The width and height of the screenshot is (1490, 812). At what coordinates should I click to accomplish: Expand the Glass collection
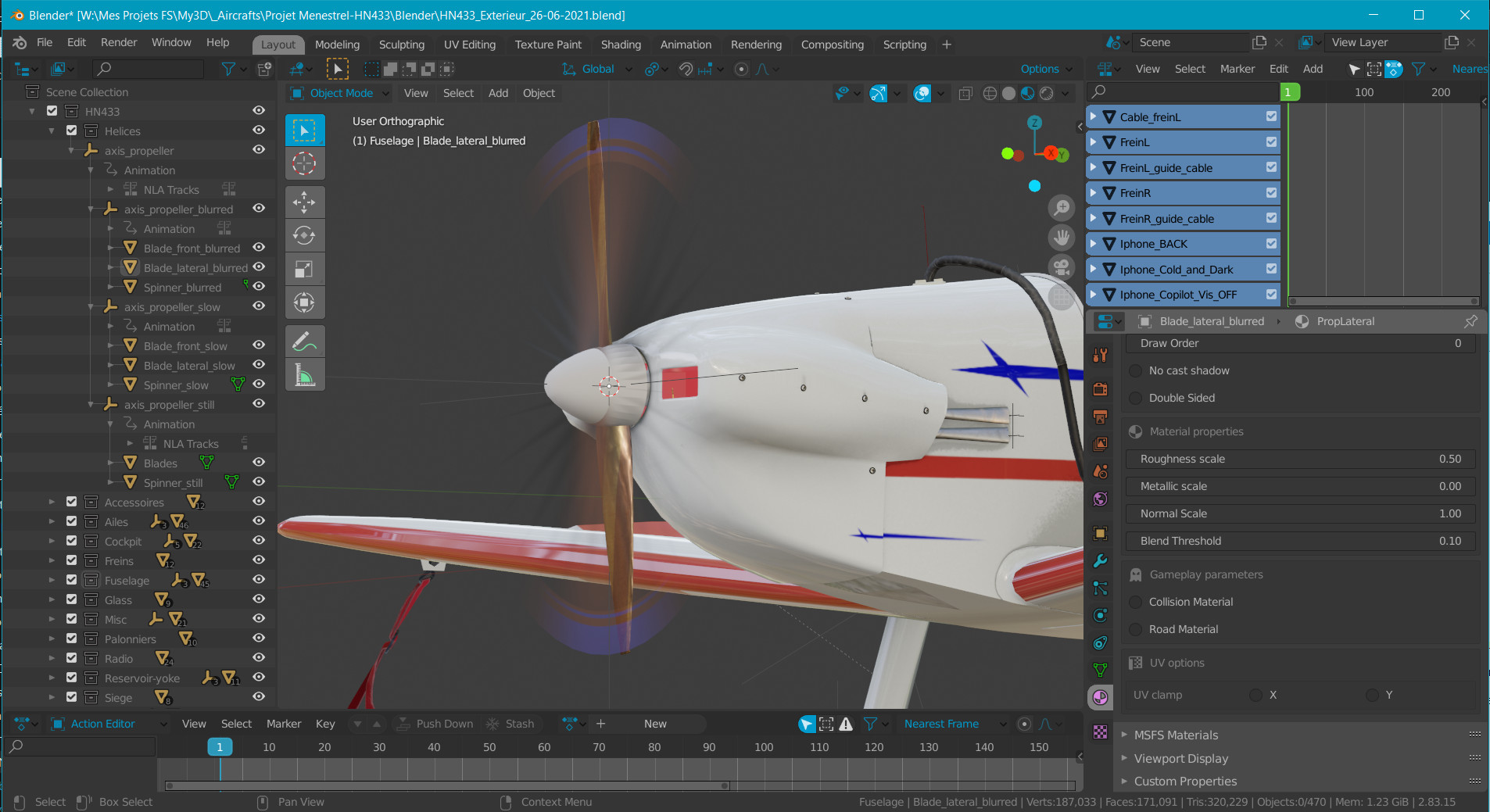pos(52,599)
